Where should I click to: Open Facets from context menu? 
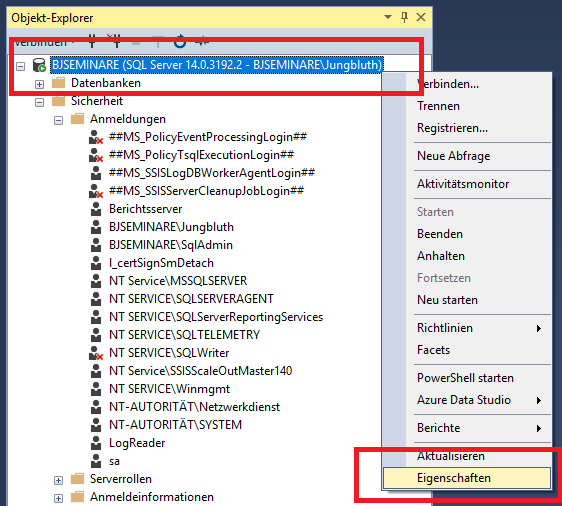433,350
